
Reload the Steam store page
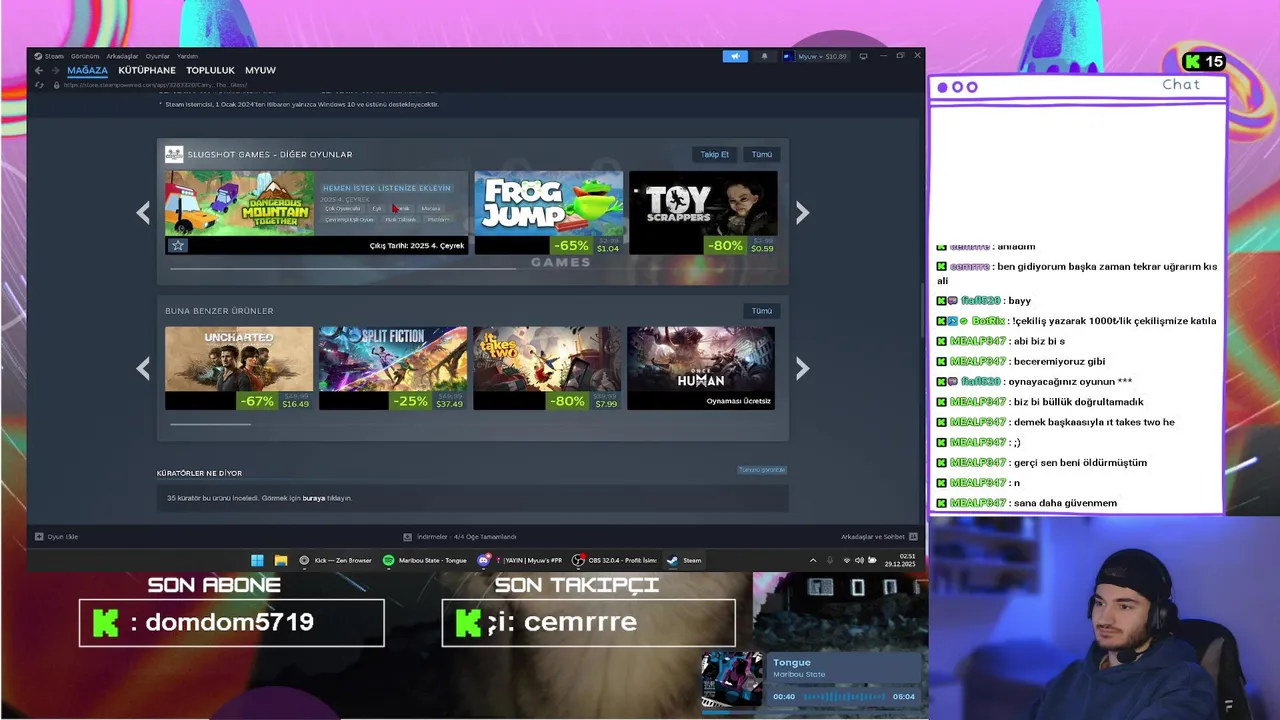click(39, 85)
